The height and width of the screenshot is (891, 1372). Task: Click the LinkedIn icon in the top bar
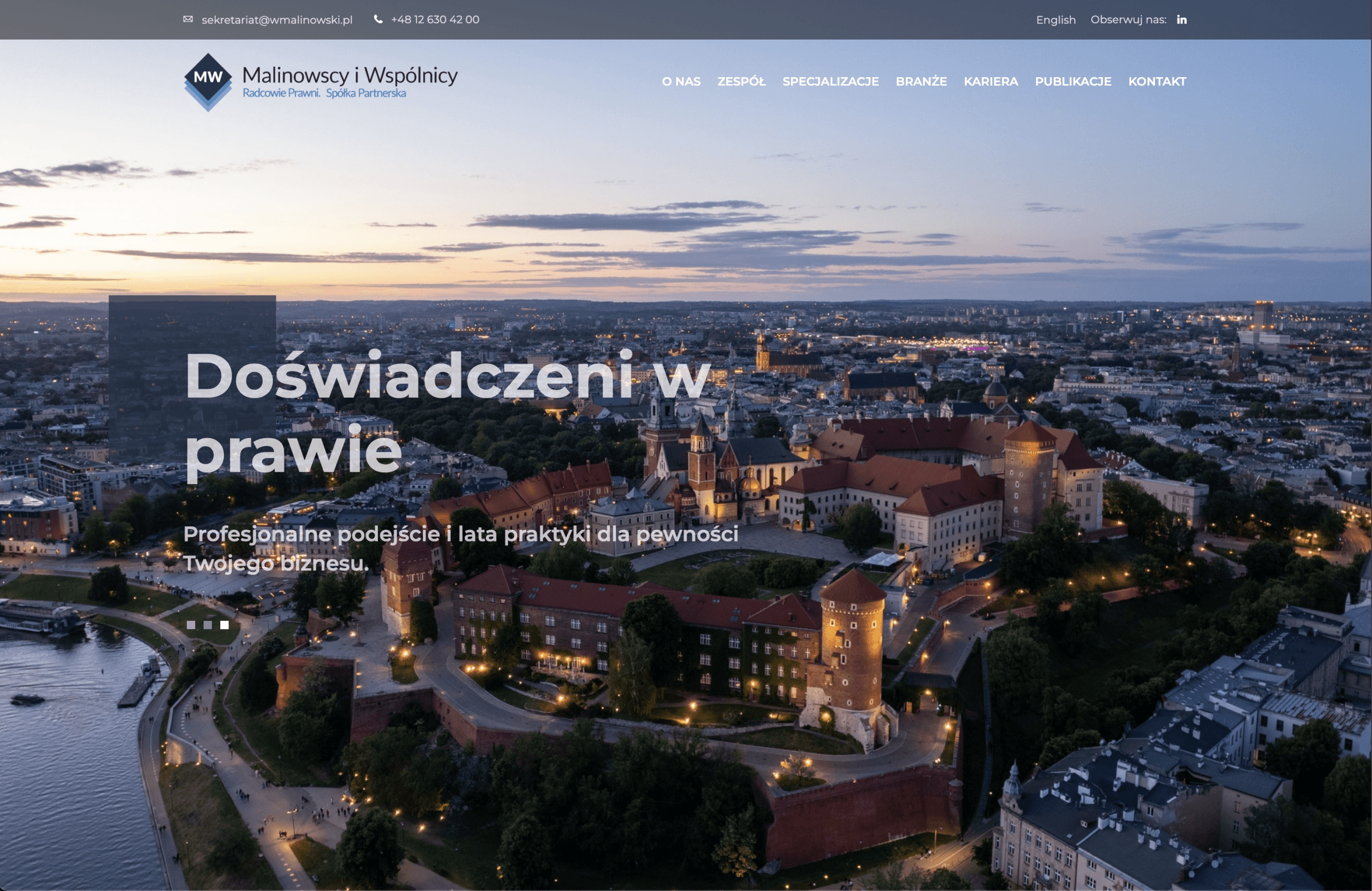[x=1183, y=20]
